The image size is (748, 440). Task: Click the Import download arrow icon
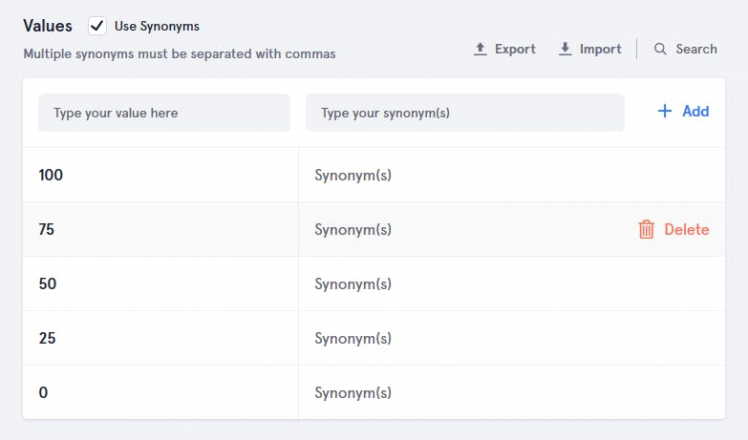pos(565,49)
